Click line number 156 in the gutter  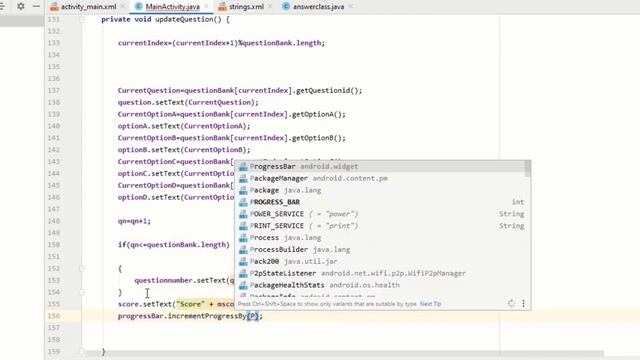(x=54, y=316)
